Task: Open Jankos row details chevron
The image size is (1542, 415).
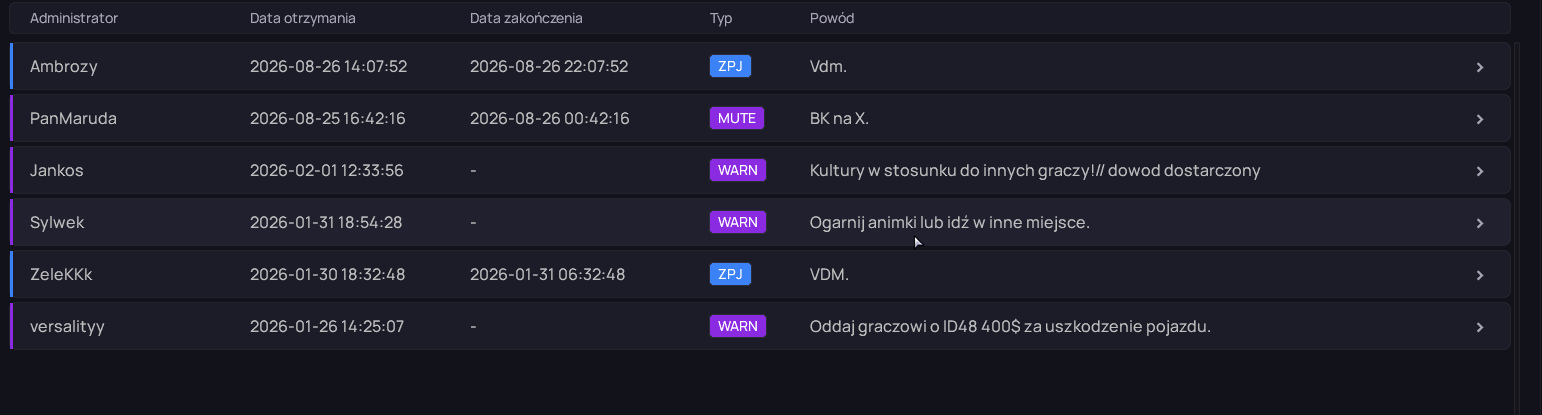Action: coord(1480,171)
